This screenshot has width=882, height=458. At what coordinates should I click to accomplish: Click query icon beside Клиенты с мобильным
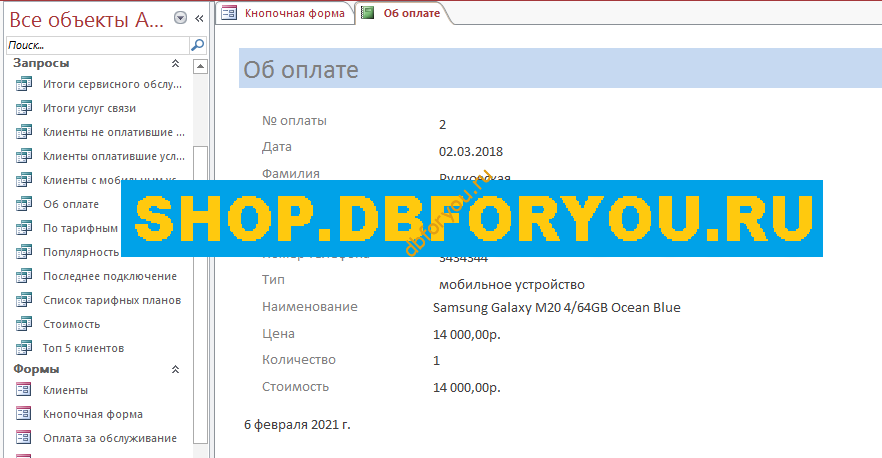click(x=24, y=180)
